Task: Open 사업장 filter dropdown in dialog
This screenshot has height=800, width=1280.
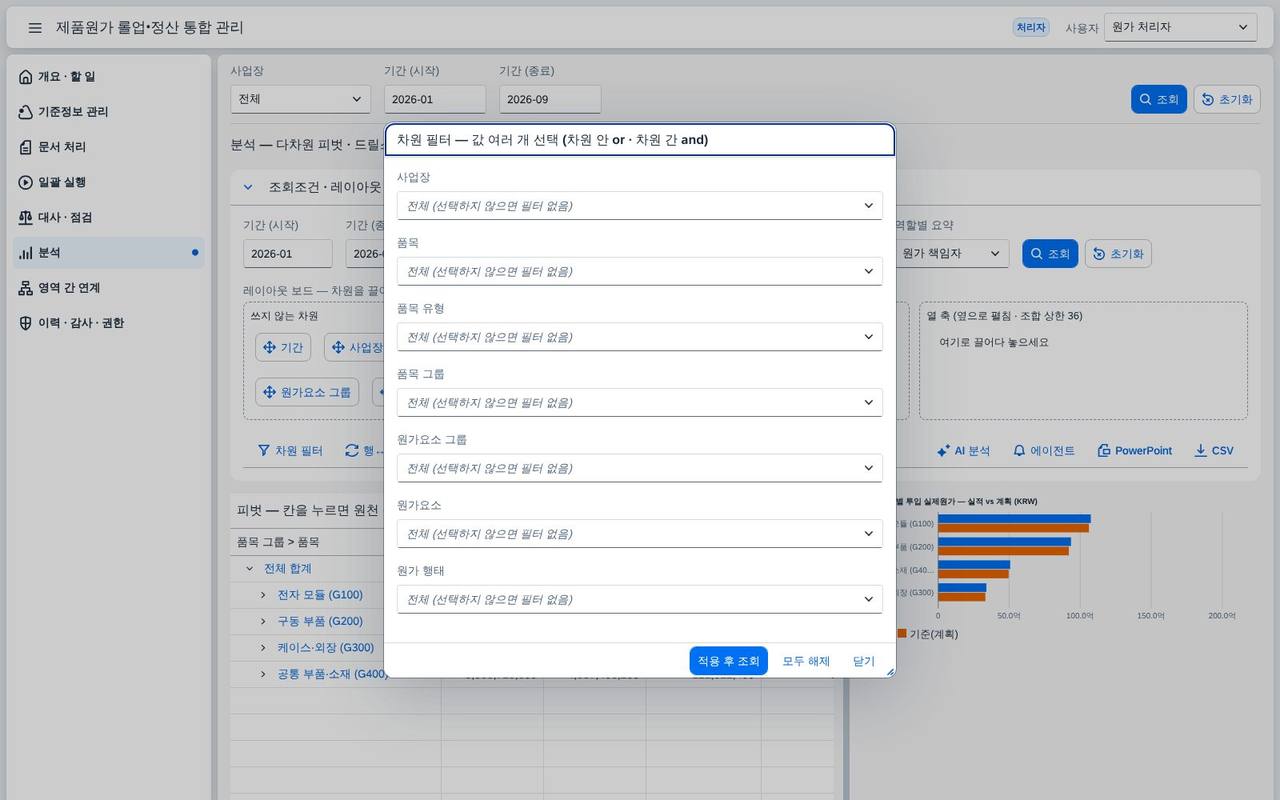Action: [x=640, y=205]
